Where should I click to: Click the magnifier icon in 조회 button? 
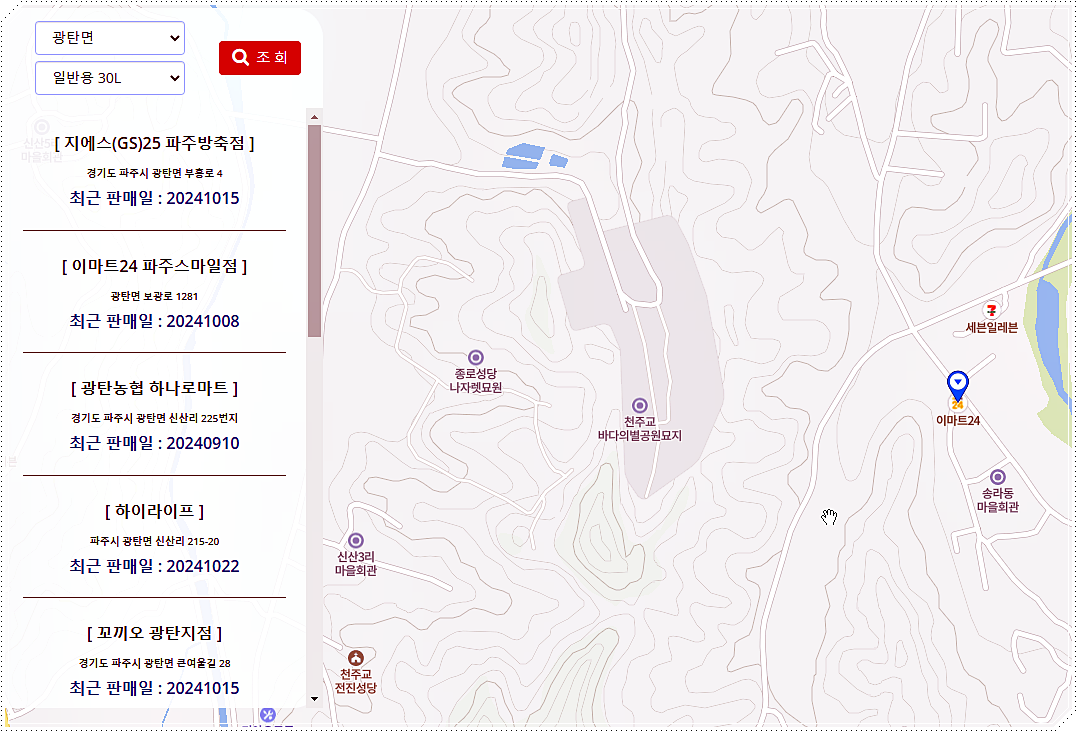[x=240, y=57]
